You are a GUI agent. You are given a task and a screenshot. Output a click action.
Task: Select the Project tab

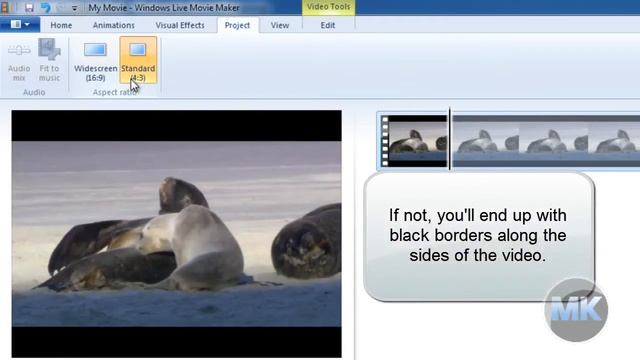[x=237, y=25]
